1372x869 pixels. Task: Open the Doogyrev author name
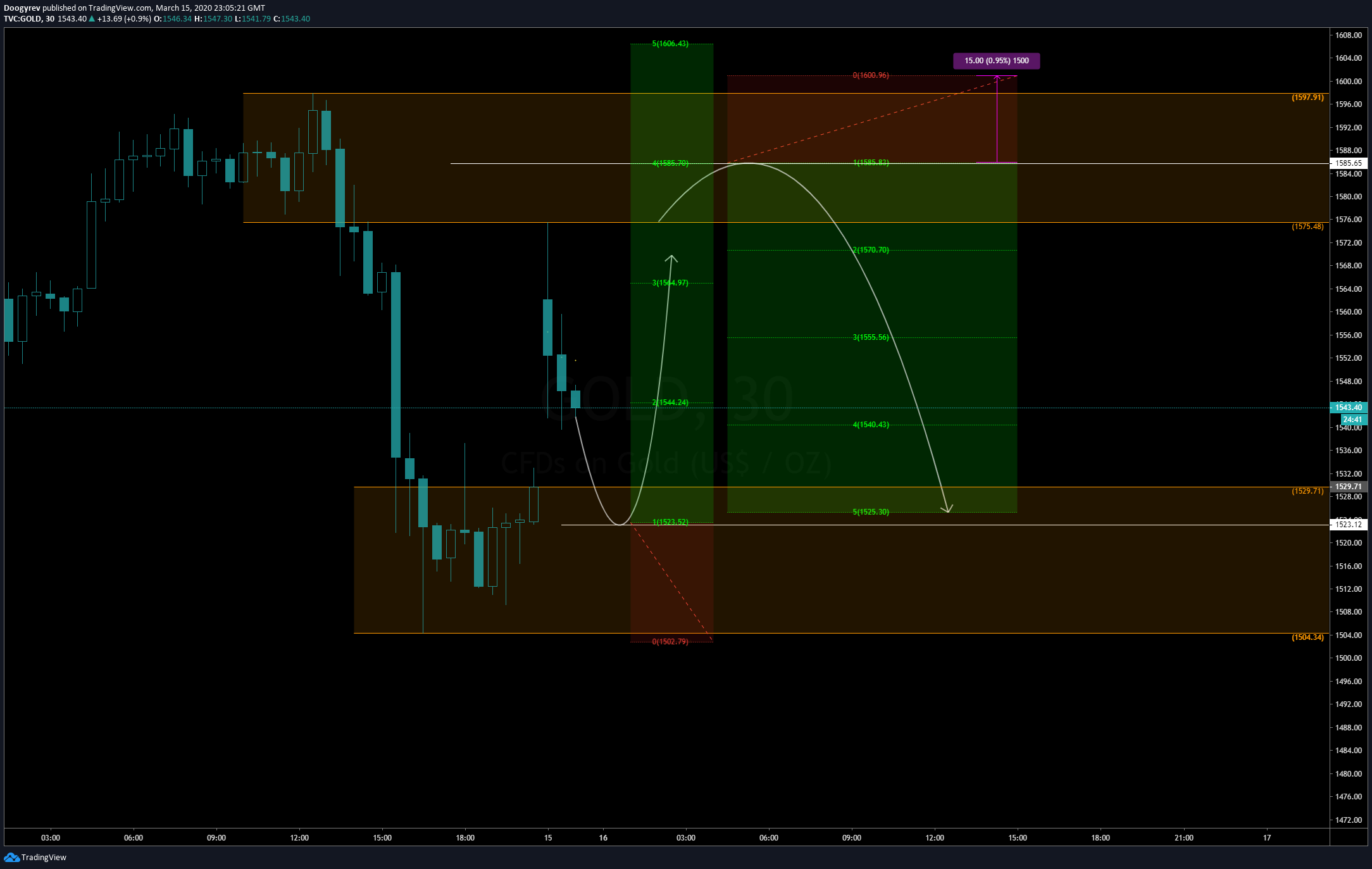[x=22, y=8]
